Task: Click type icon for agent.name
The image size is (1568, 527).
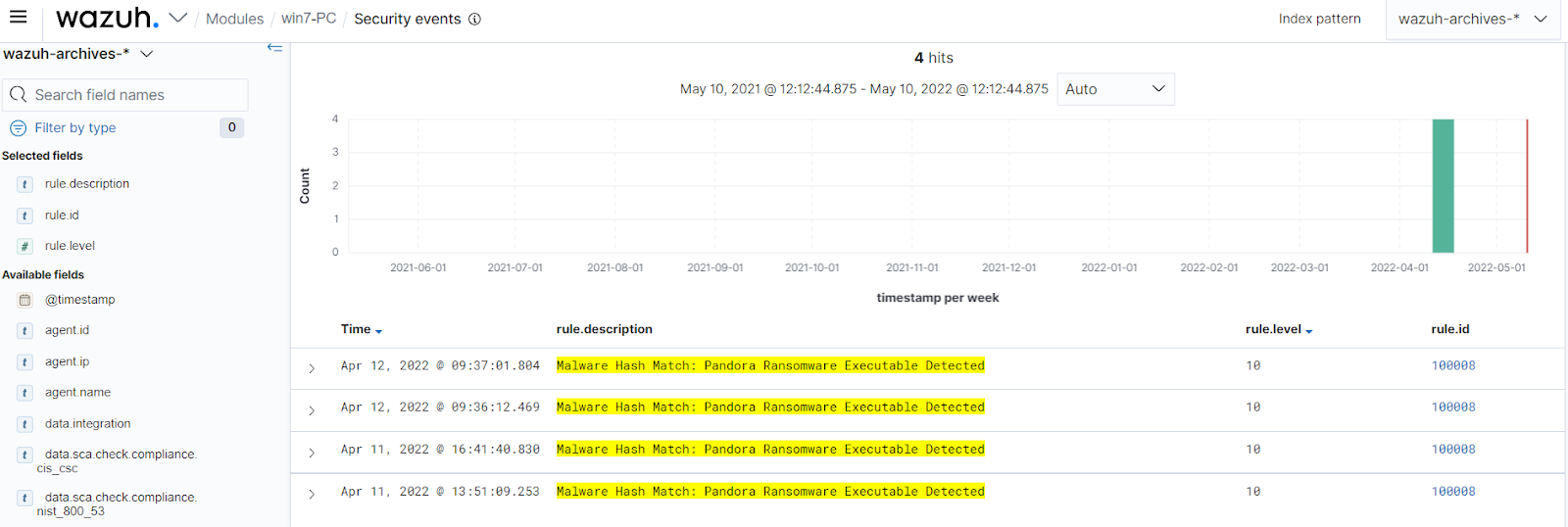Action: 25,393
